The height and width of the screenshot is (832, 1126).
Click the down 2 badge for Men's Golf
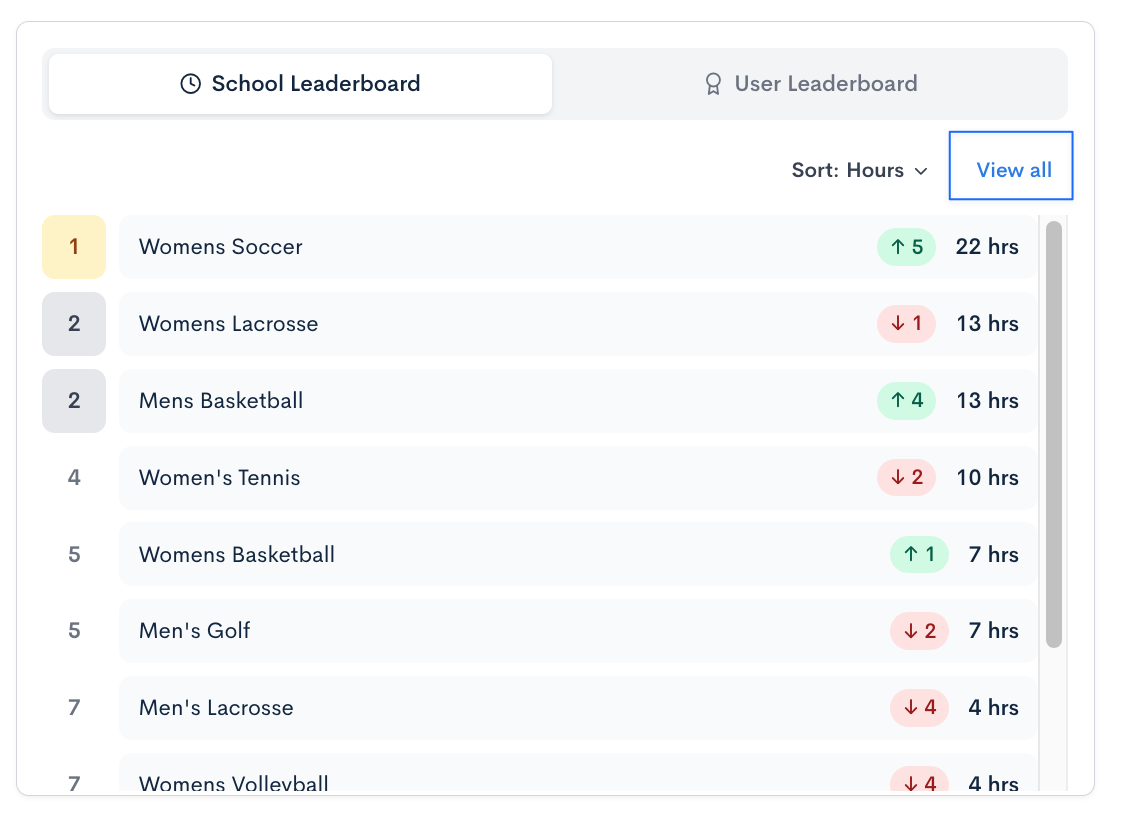click(919, 631)
